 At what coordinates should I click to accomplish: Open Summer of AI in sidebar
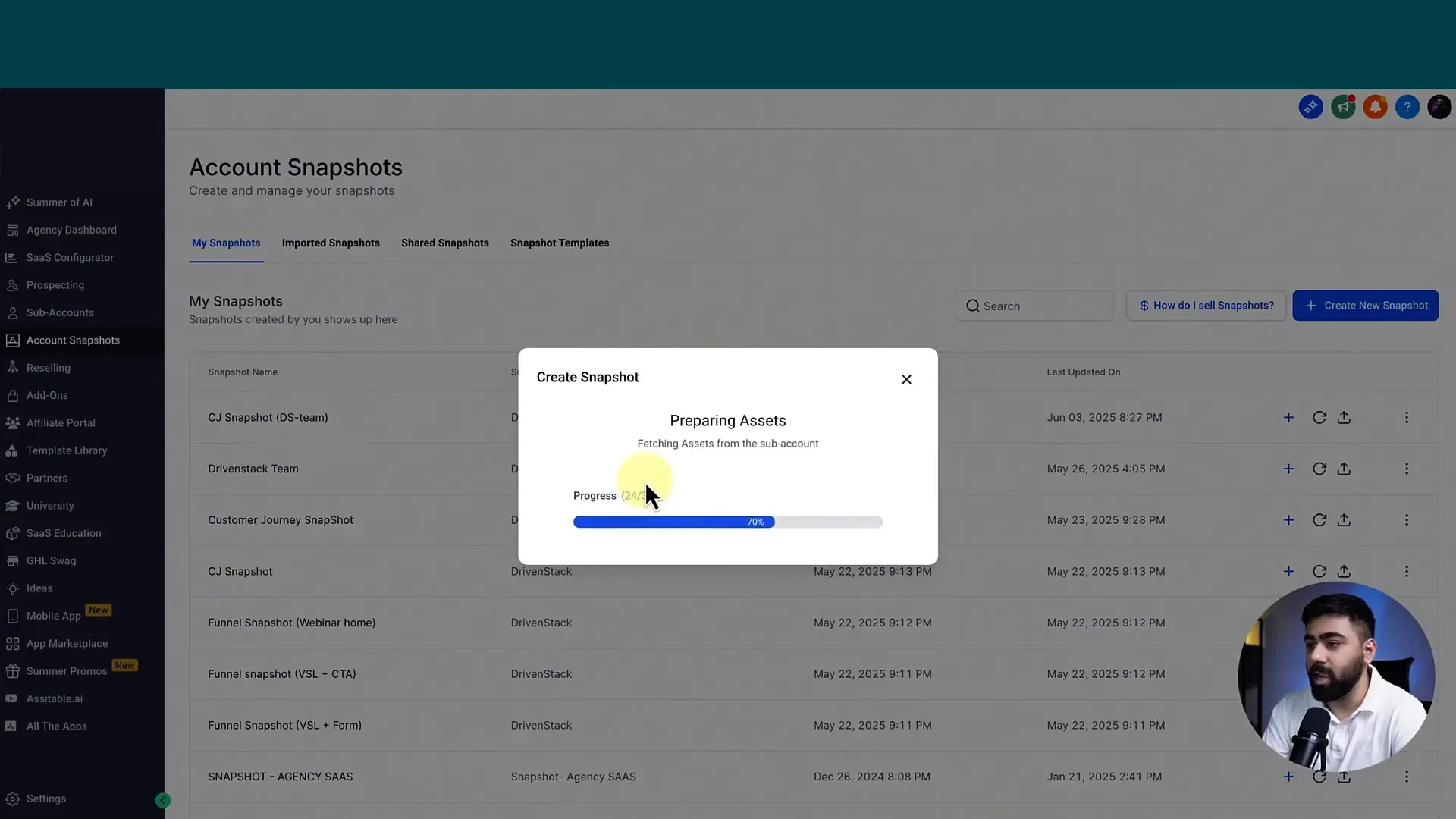(x=59, y=202)
